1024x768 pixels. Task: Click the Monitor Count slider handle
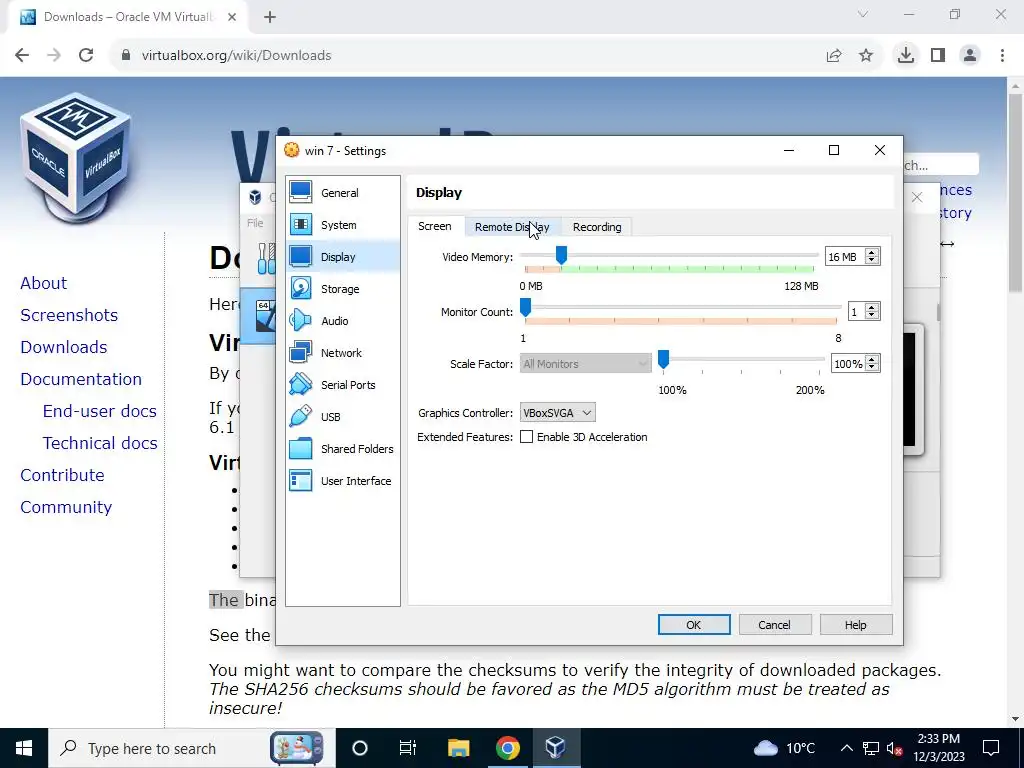tap(525, 308)
